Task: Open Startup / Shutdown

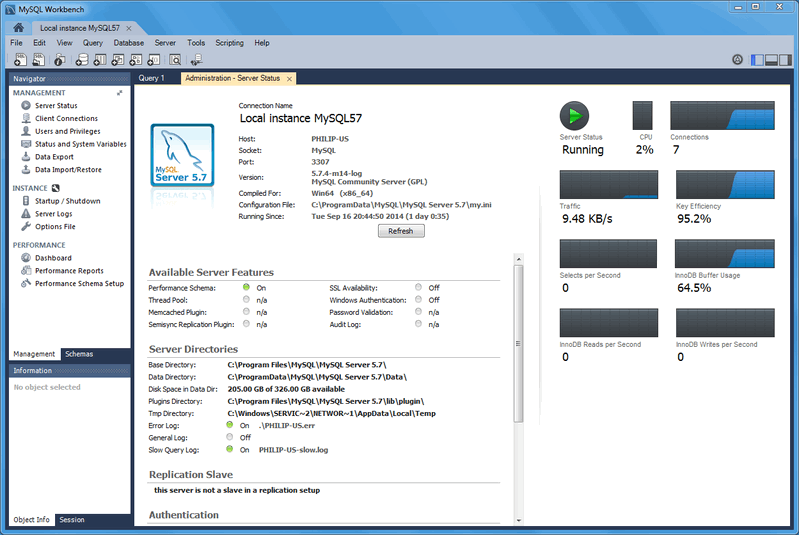Action: 67,201
